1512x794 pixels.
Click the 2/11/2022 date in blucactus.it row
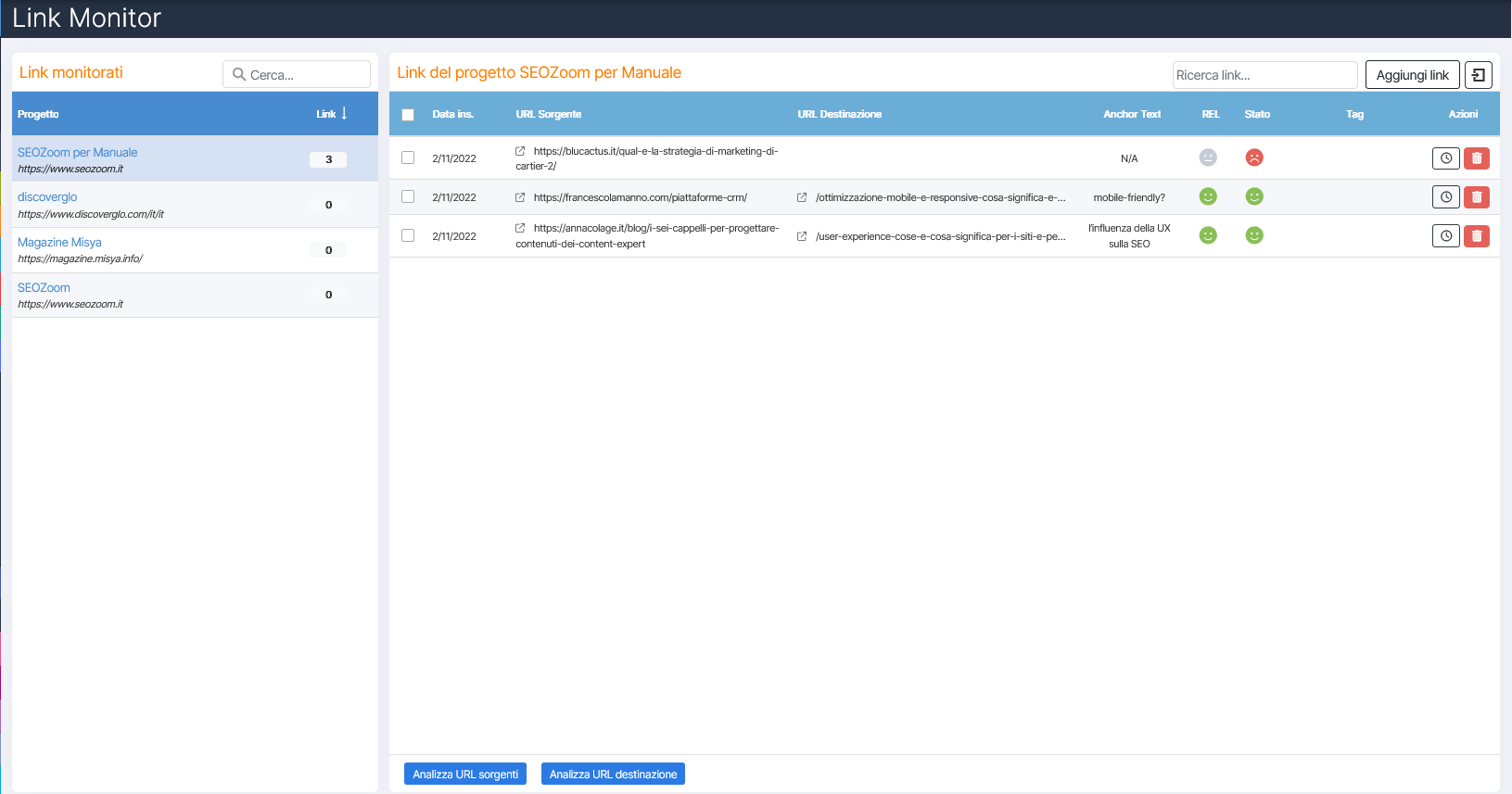(454, 158)
